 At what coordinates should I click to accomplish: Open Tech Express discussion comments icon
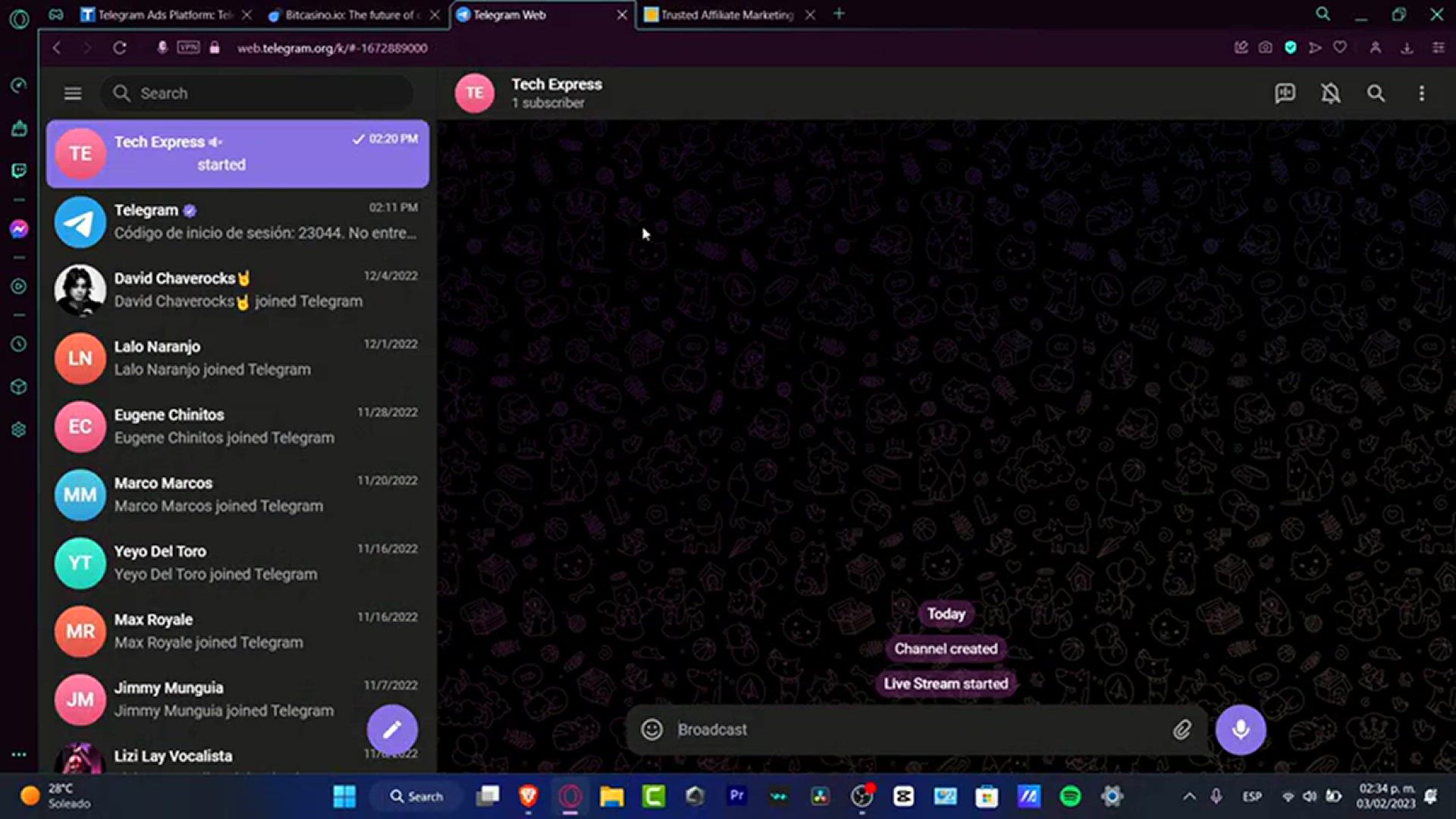[x=1285, y=93]
